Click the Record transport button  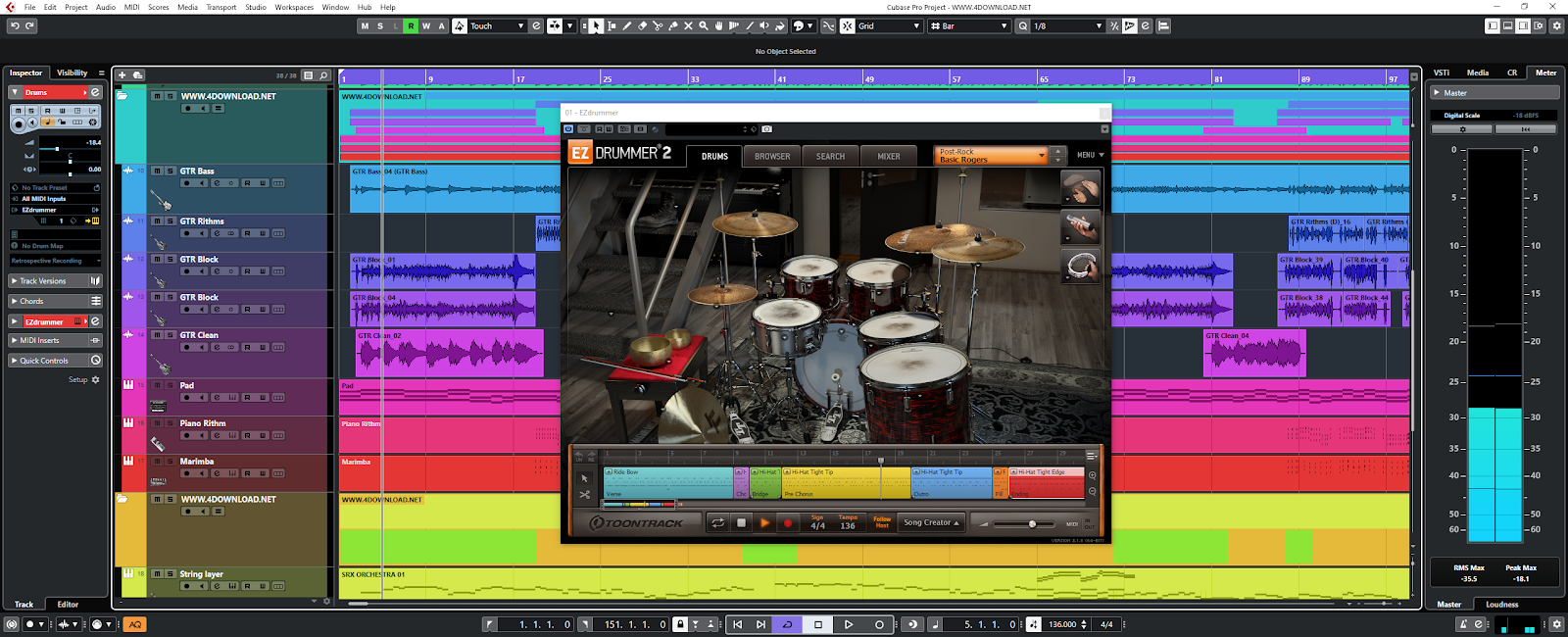tap(879, 624)
